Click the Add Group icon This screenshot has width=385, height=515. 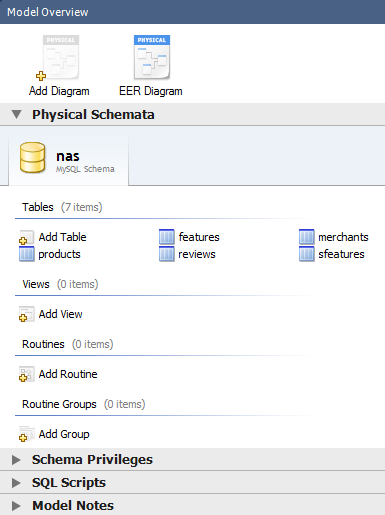pos(27,434)
